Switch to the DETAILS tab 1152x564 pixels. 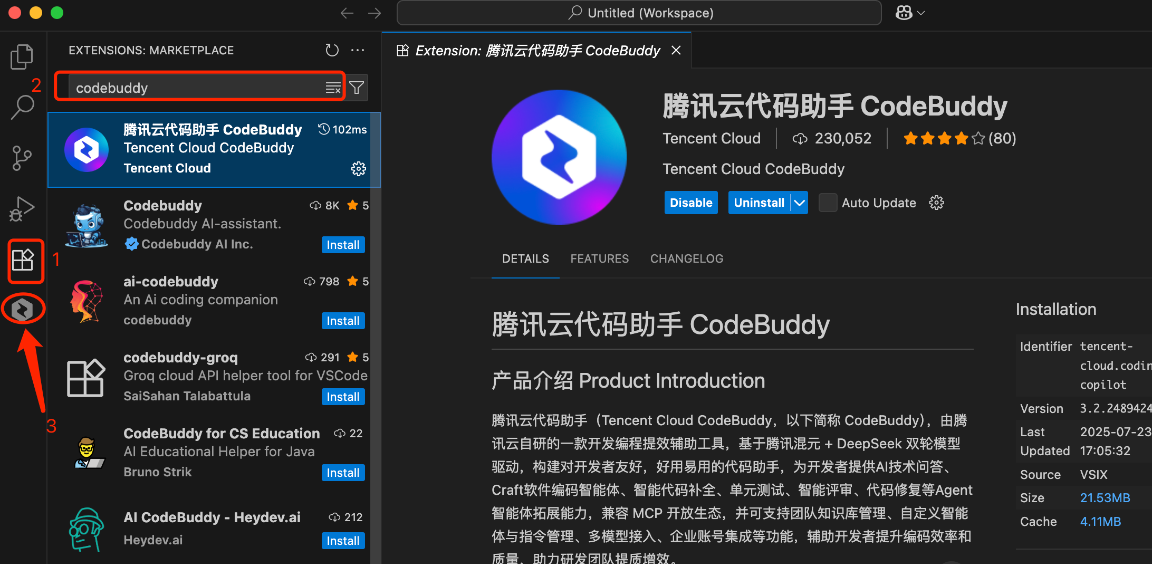pyautogui.click(x=525, y=258)
